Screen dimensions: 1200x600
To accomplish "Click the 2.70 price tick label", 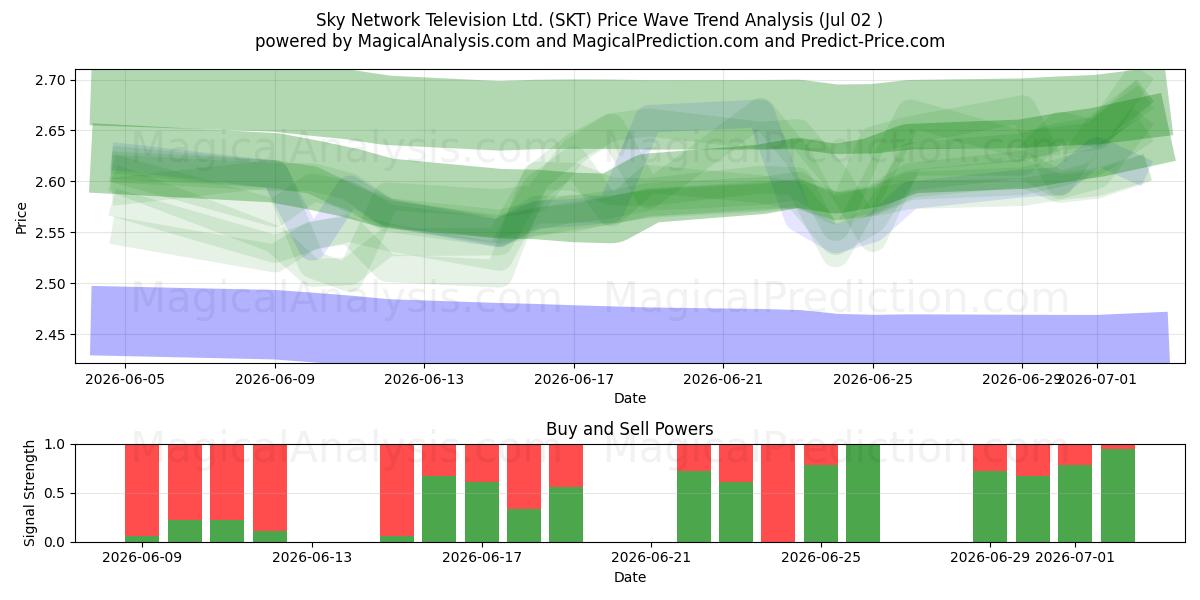I will (50, 80).
